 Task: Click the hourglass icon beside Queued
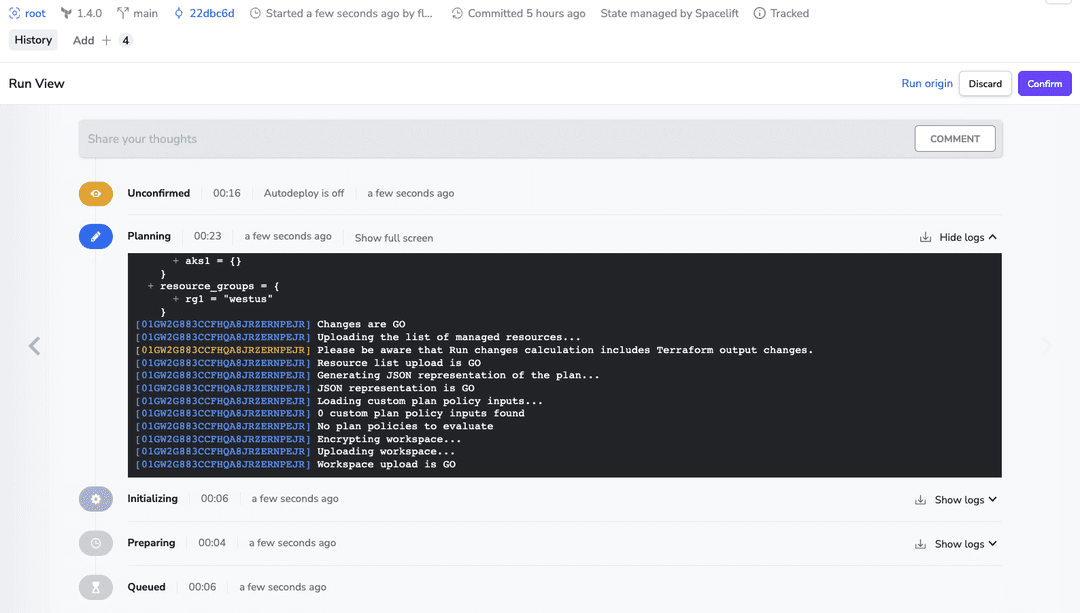[x=95, y=587]
